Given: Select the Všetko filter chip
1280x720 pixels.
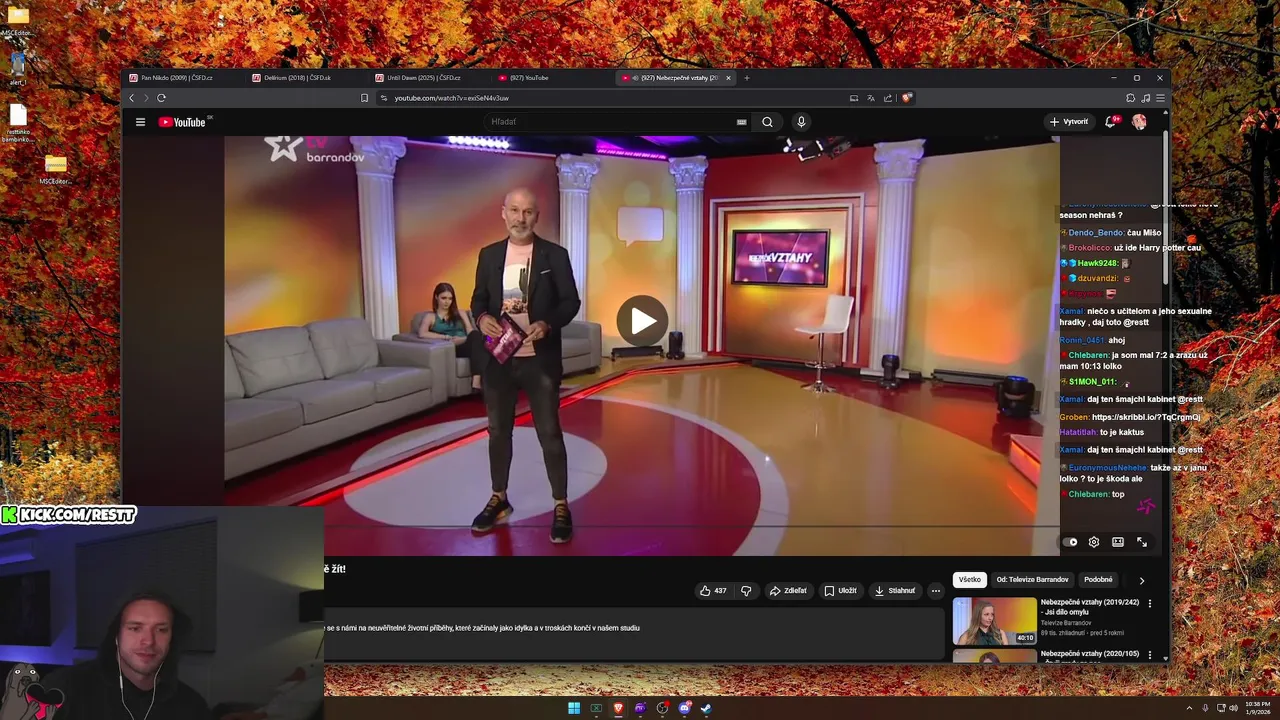Looking at the screenshot, I should click(x=970, y=580).
